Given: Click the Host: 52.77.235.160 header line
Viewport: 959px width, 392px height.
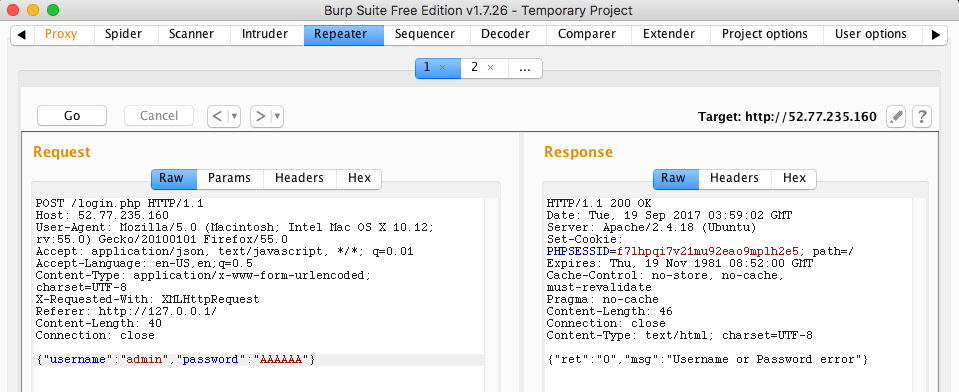Looking at the screenshot, I should click(102, 215).
